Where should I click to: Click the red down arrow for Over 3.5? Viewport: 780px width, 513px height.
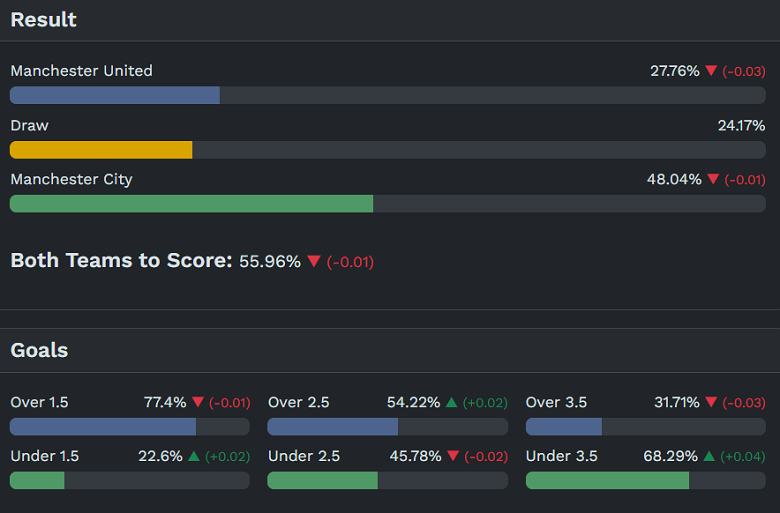710,403
